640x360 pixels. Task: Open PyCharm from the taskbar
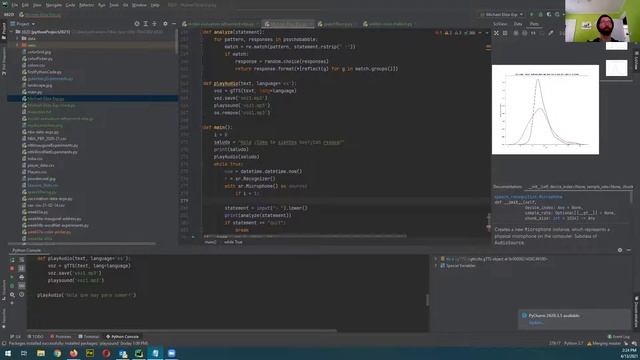pyautogui.click(x=139, y=353)
